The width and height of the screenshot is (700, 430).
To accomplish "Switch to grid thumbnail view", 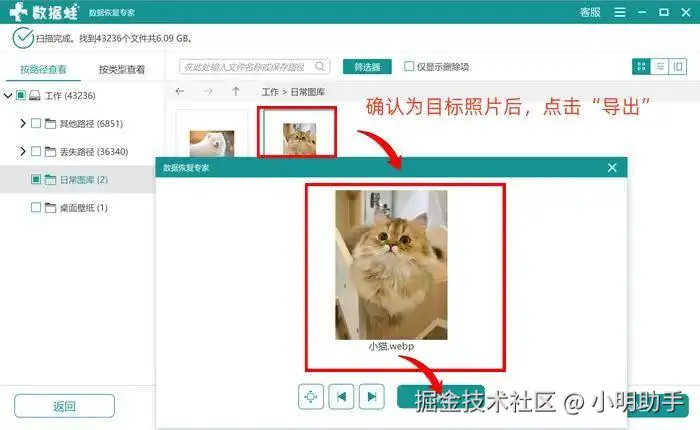I will pyautogui.click(x=642, y=67).
